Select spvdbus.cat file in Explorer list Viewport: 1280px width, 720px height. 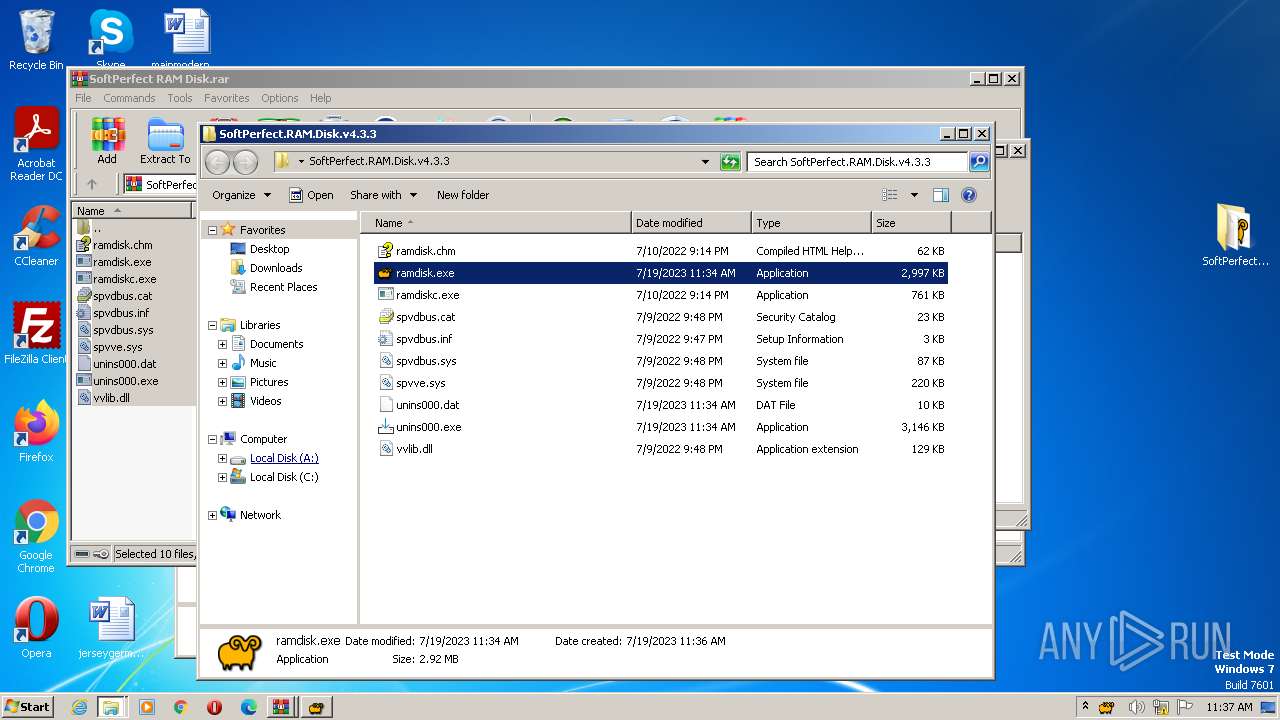click(x=425, y=317)
